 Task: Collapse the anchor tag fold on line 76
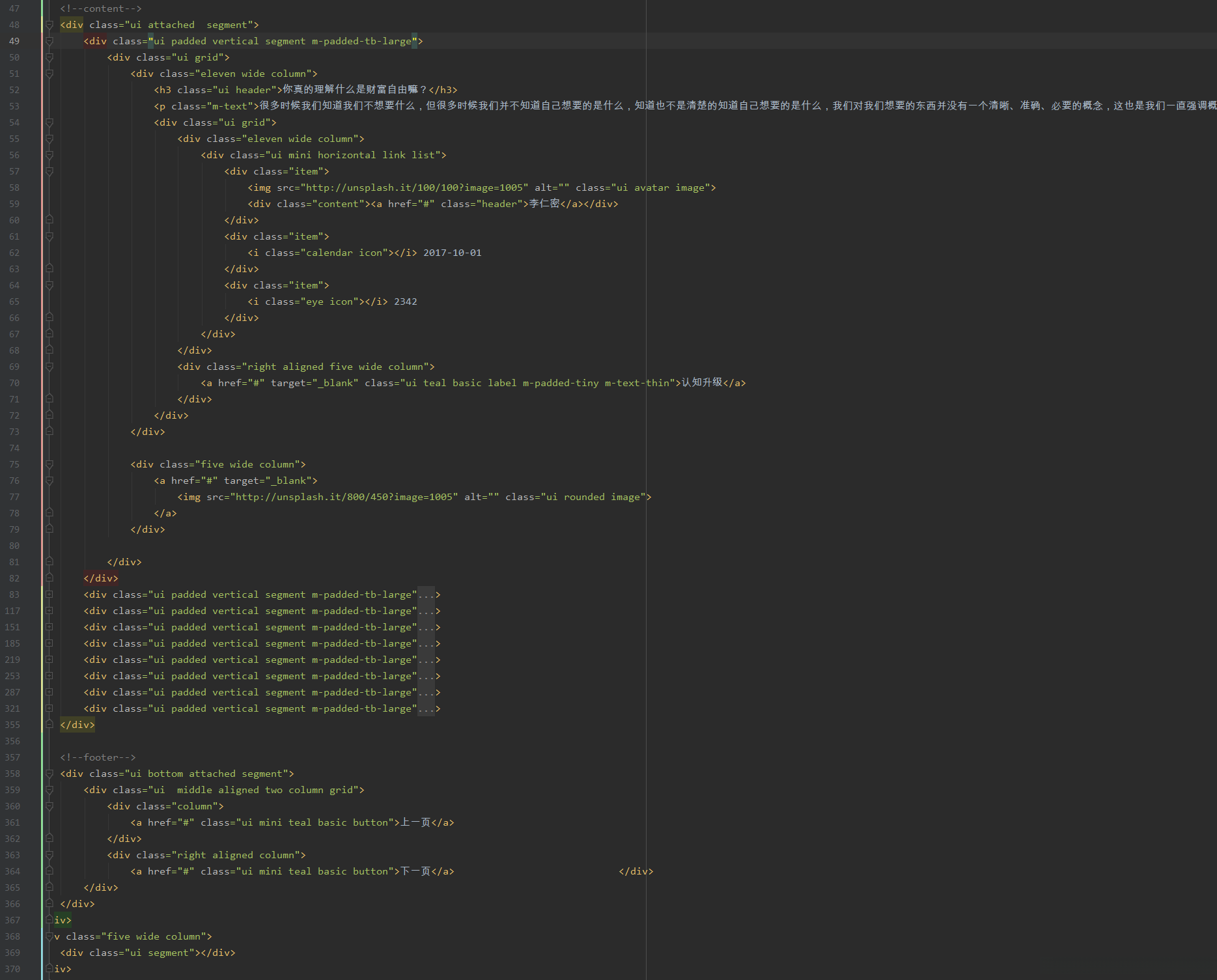pos(49,481)
